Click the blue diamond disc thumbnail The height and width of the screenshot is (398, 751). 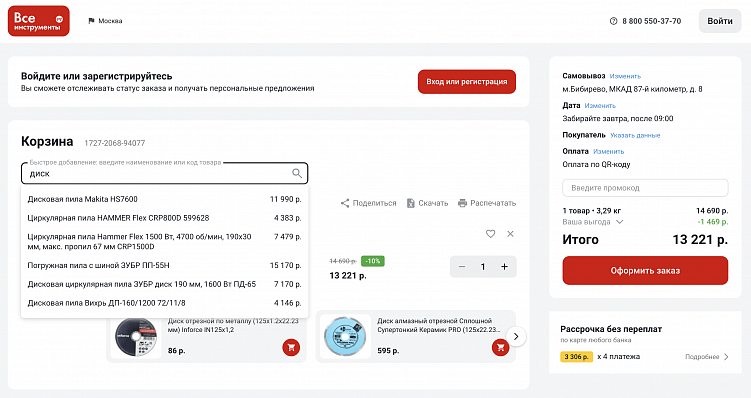[345, 337]
